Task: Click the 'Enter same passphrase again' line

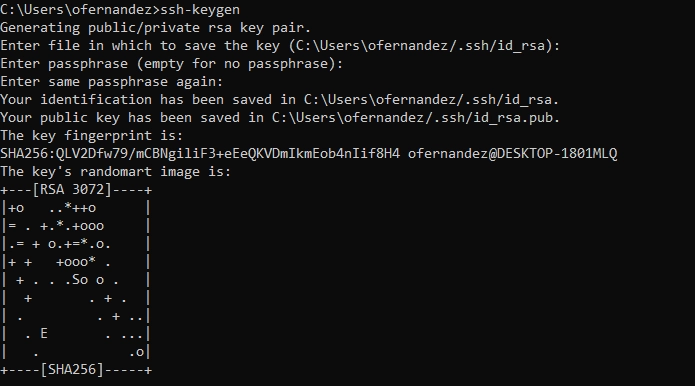Action: [112, 82]
